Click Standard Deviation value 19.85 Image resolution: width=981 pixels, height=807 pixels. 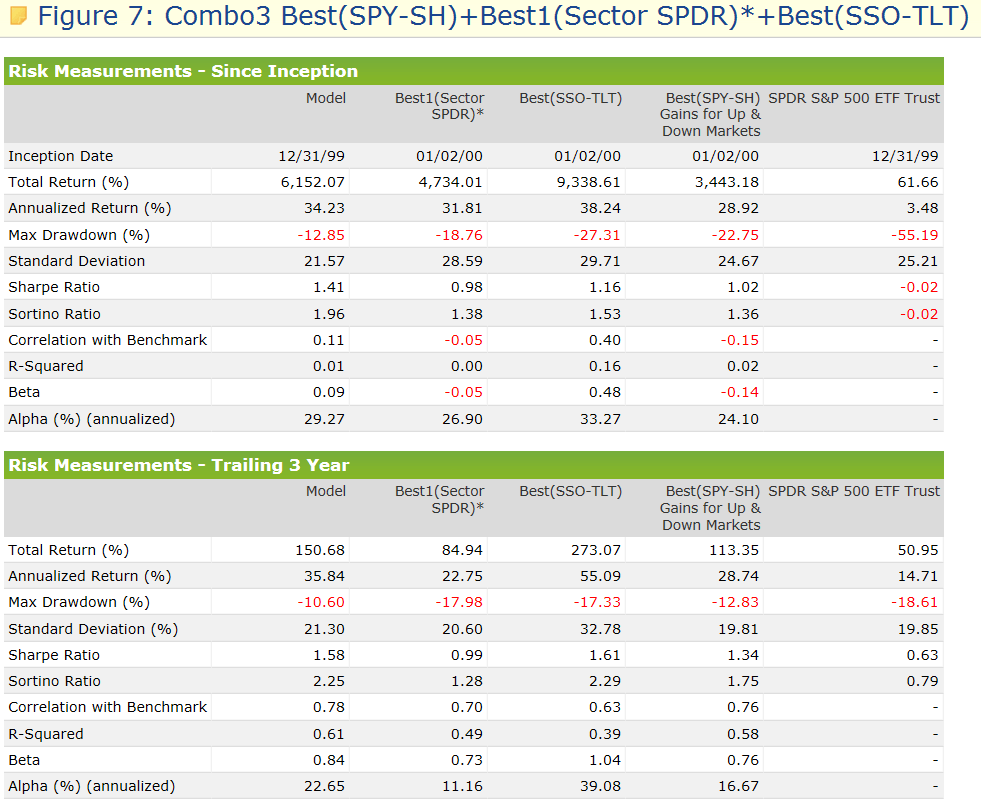pyautogui.click(x=918, y=629)
